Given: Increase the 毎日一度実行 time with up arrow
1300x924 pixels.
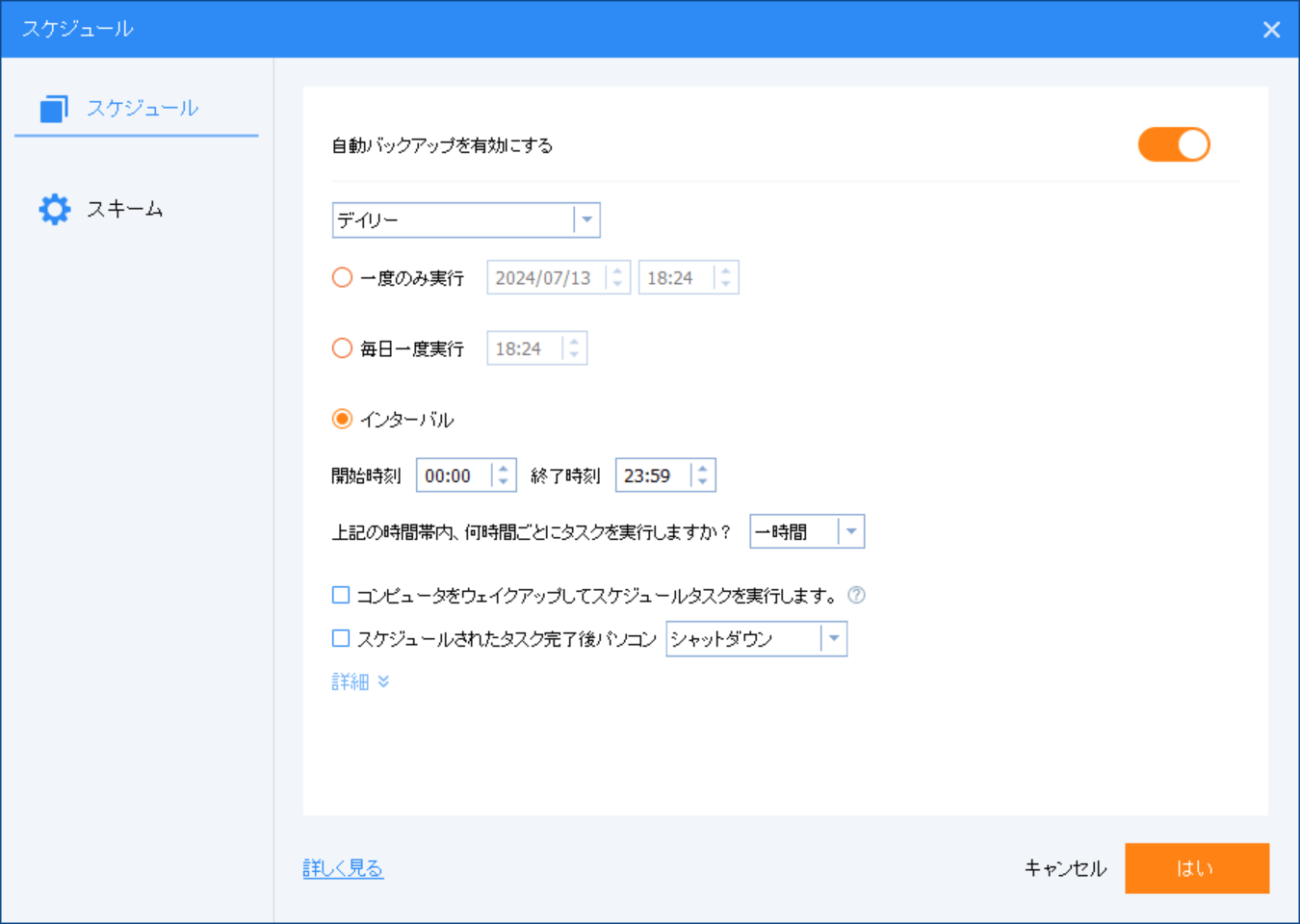Looking at the screenshot, I should pos(575,341).
